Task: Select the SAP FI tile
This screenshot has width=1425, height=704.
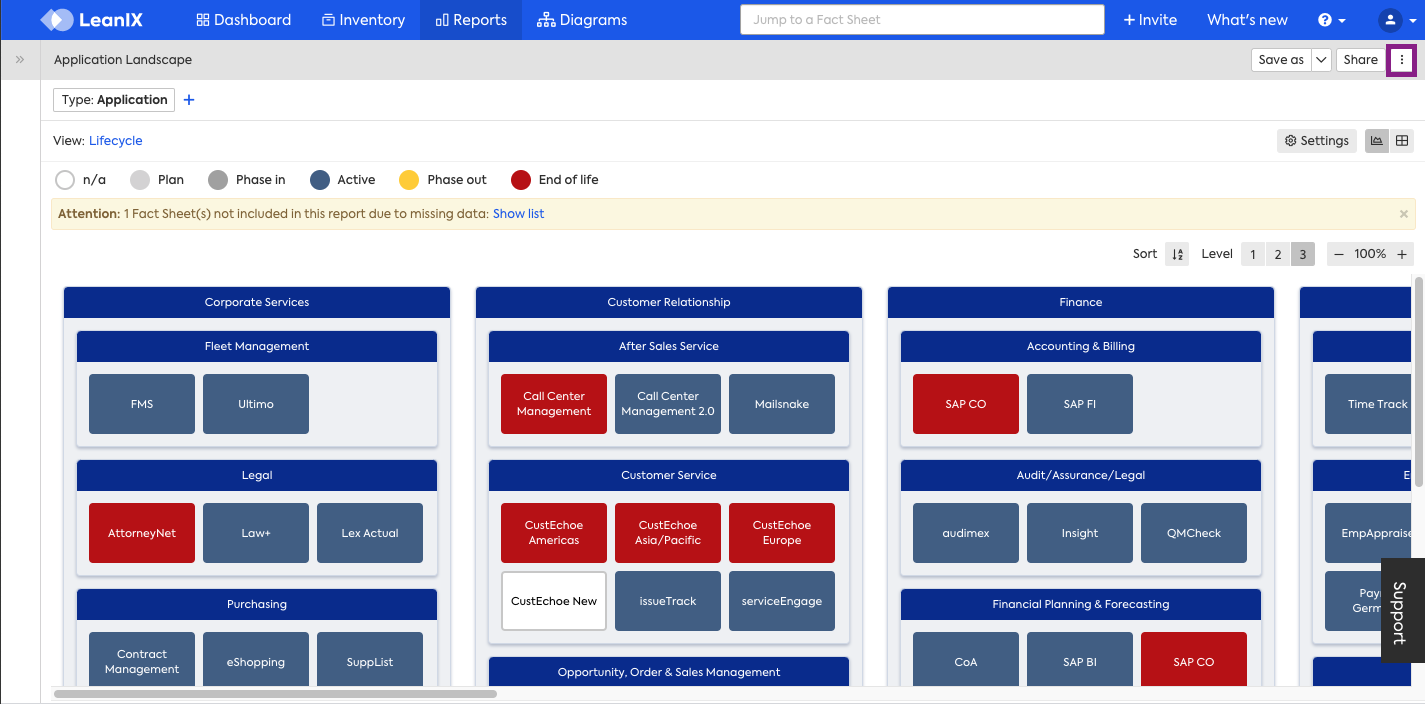Action: (1080, 404)
